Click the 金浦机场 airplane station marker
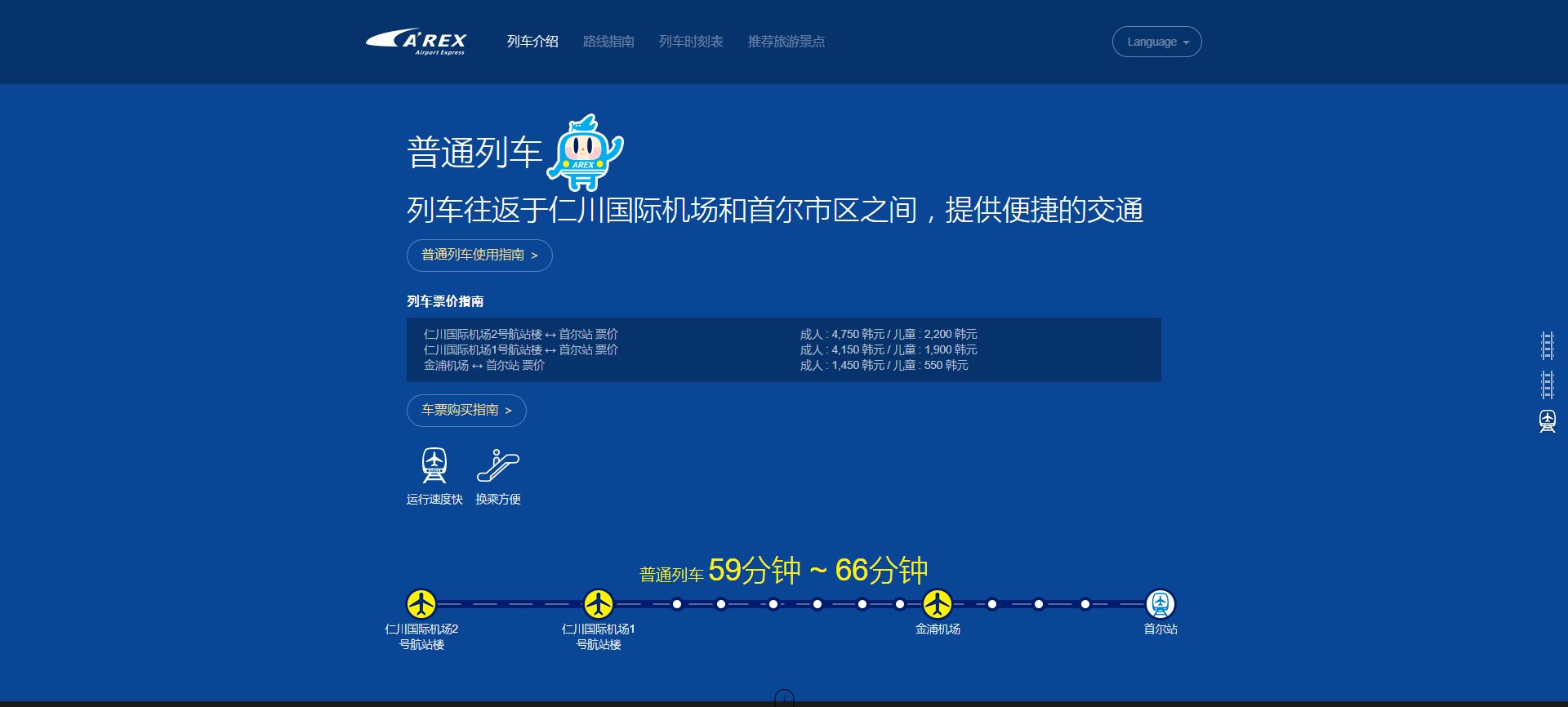The width and height of the screenshot is (1568, 707). [x=938, y=604]
